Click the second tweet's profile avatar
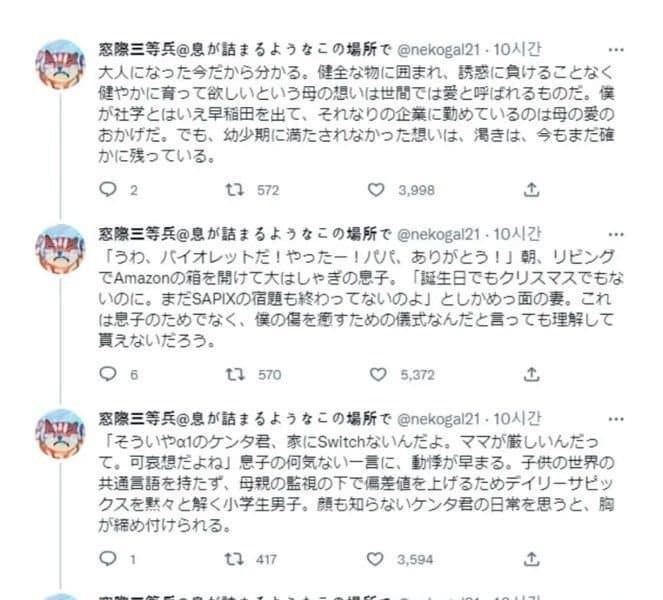The height and width of the screenshot is (600, 663). pyautogui.click(x=59, y=252)
